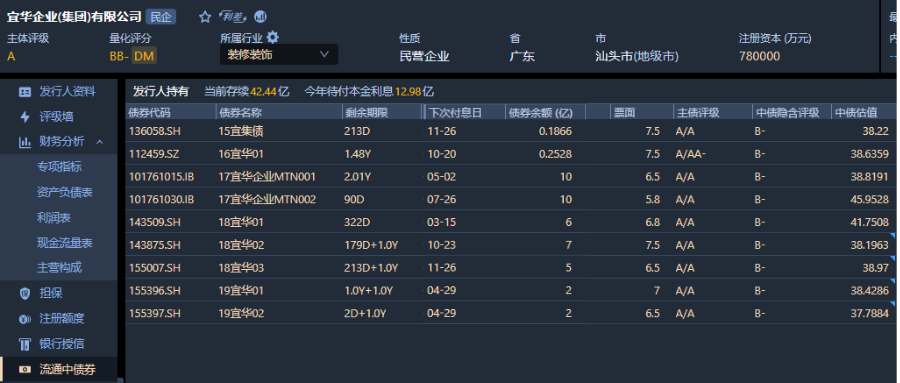Open the 装修装饰 industry dropdown
The width and height of the screenshot is (900, 383).
pos(279,55)
